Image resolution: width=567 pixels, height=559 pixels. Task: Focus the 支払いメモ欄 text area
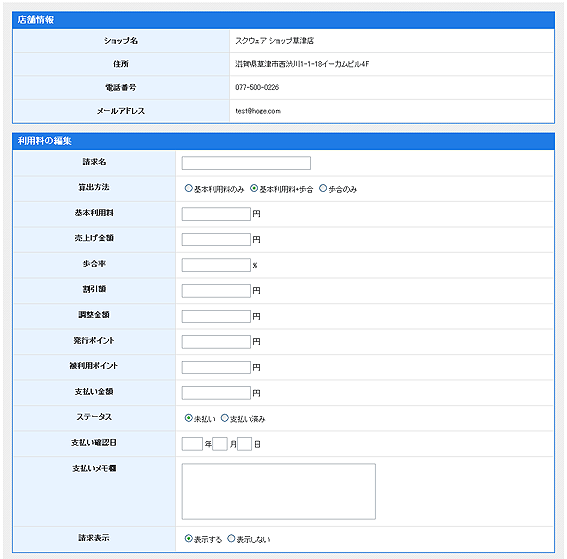click(278, 491)
